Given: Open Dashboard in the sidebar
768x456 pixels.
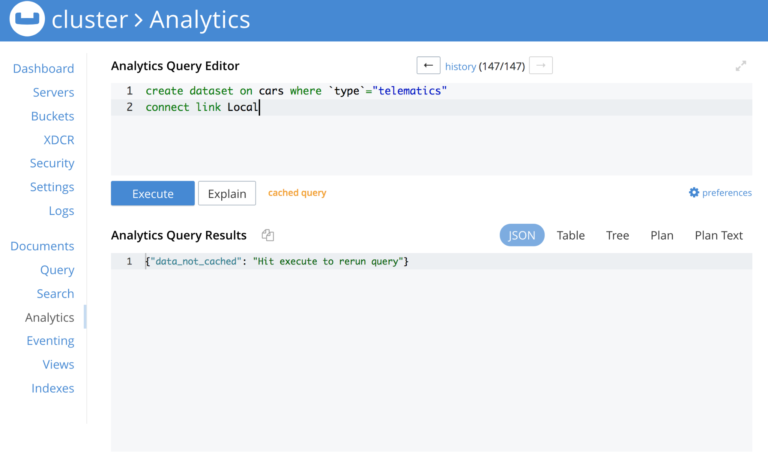Looking at the screenshot, I should 44,69.
